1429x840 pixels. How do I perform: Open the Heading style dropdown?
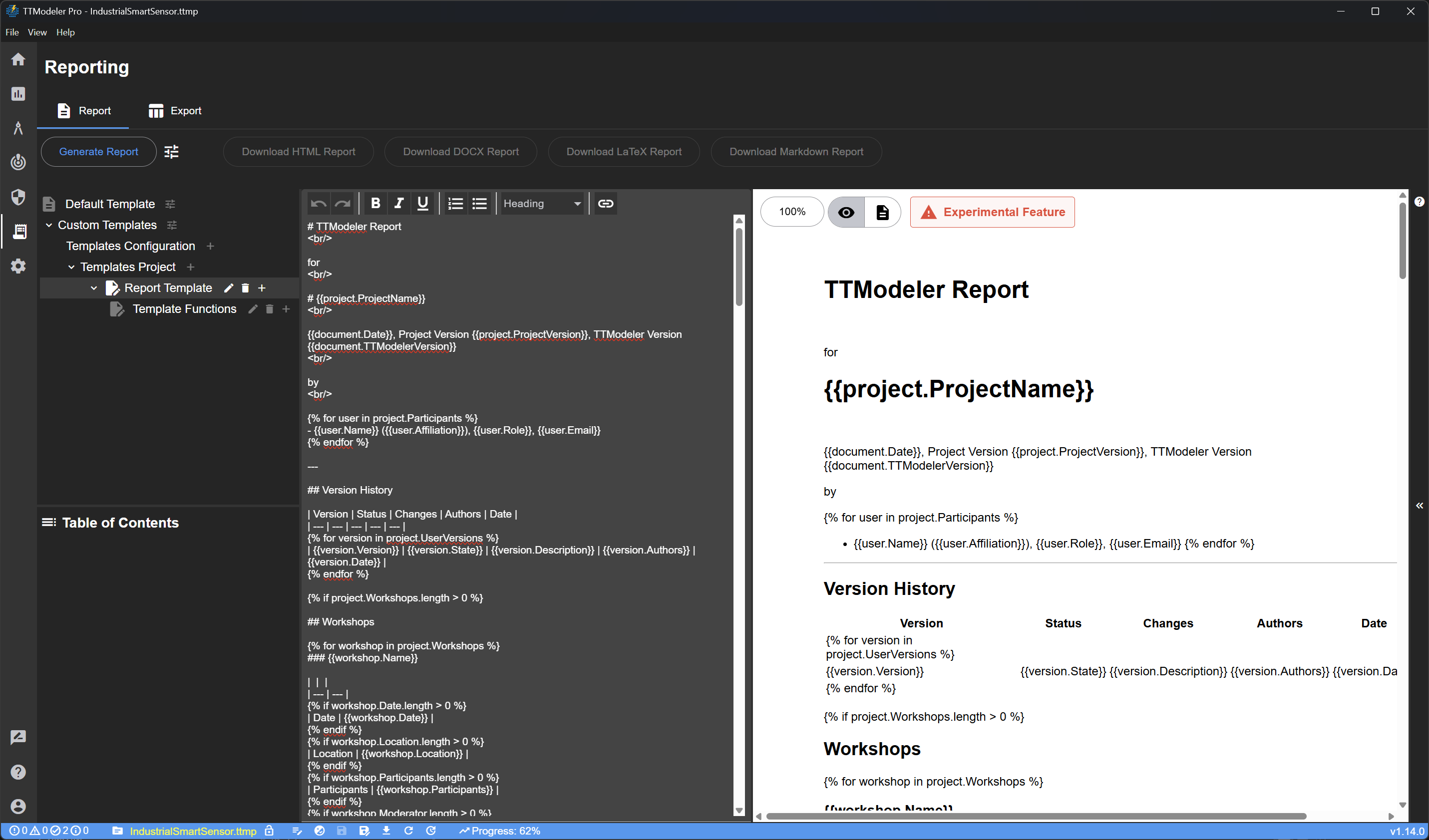tap(542, 204)
